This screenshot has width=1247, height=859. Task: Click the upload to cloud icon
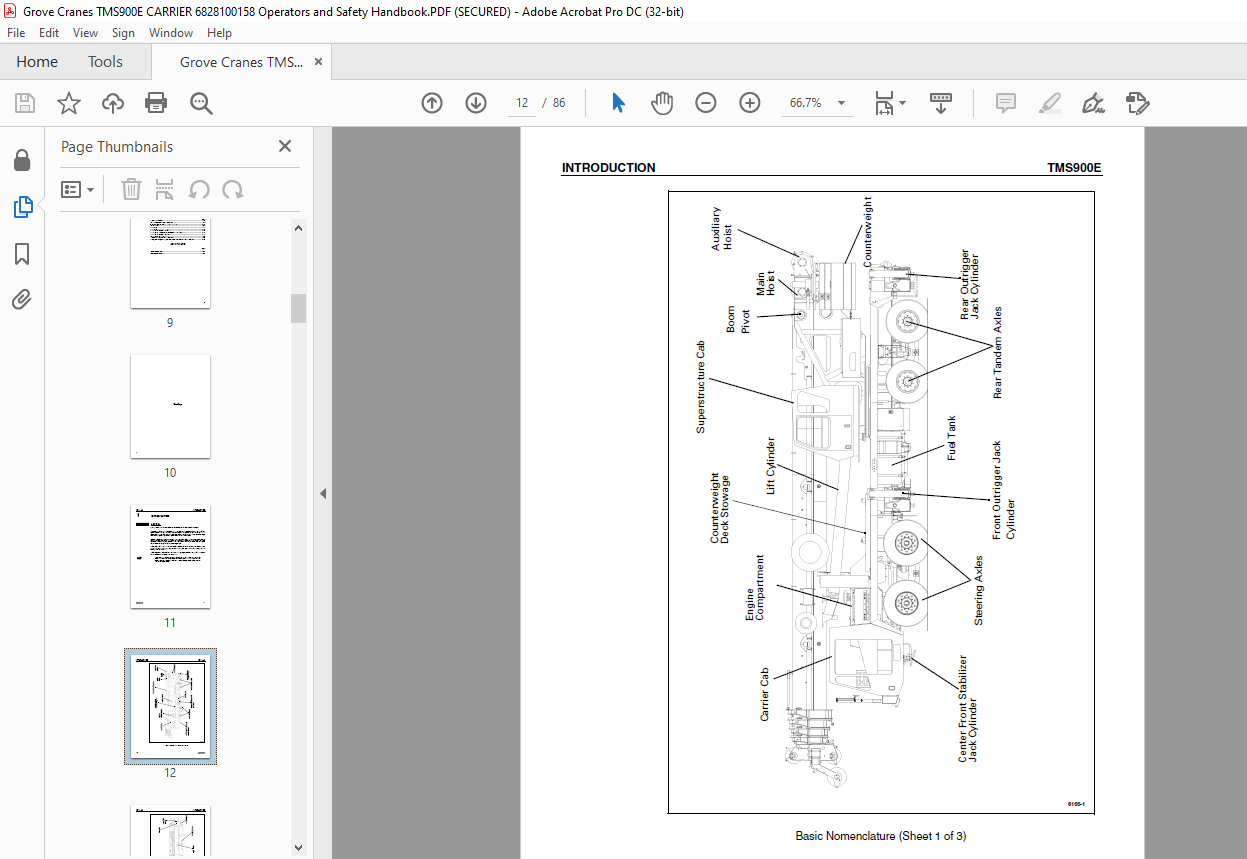[x=113, y=103]
